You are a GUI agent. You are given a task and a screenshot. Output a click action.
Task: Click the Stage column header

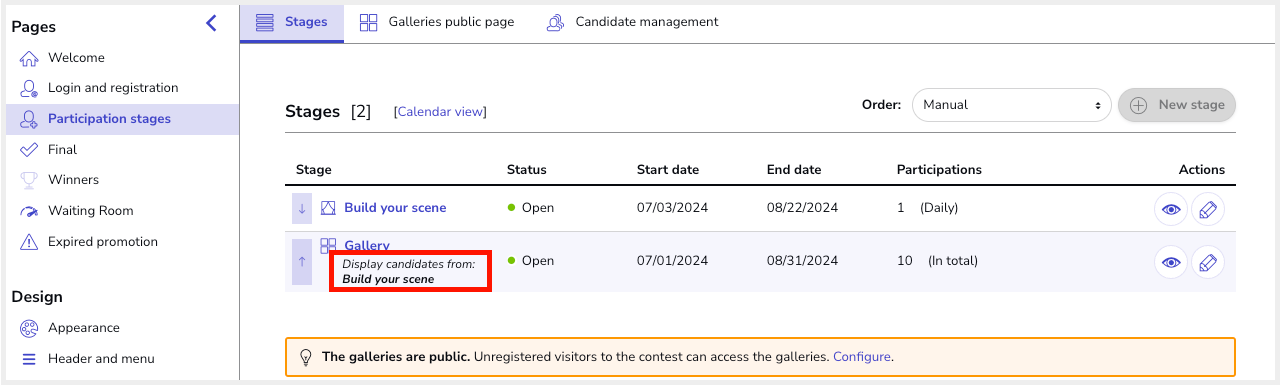314,170
